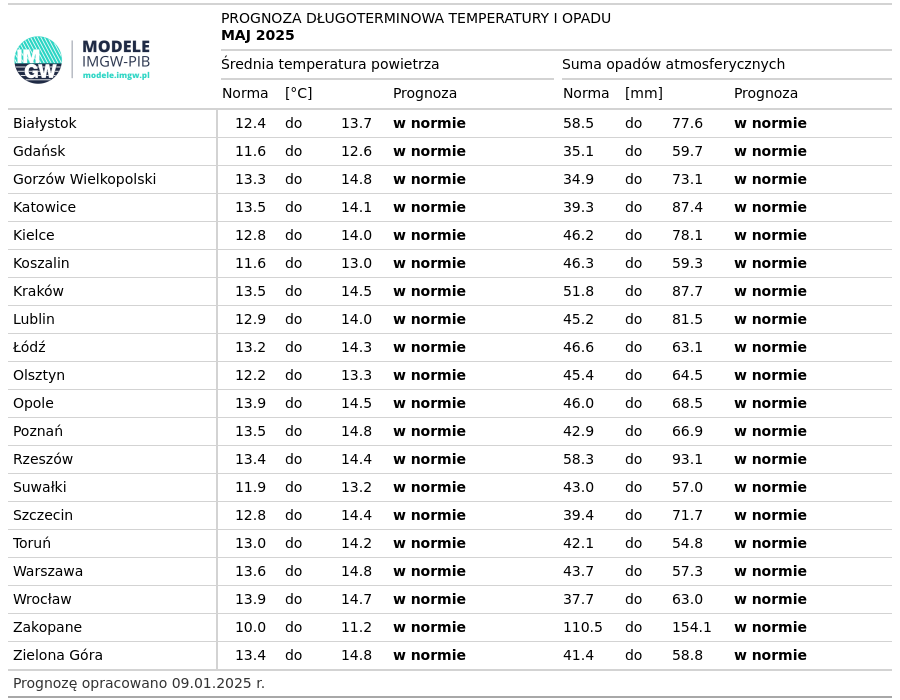900x700 pixels.
Task: Click Białystok lower temperature norm 12.4
Action: [x=250, y=123]
